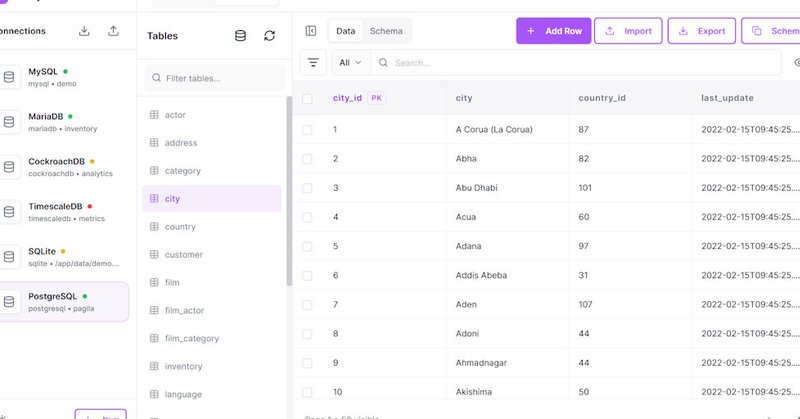Image resolution: width=800 pixels, height=419 pixels.
Task: Click the PostgreSQL connection database icon
Action: point(9,302)
